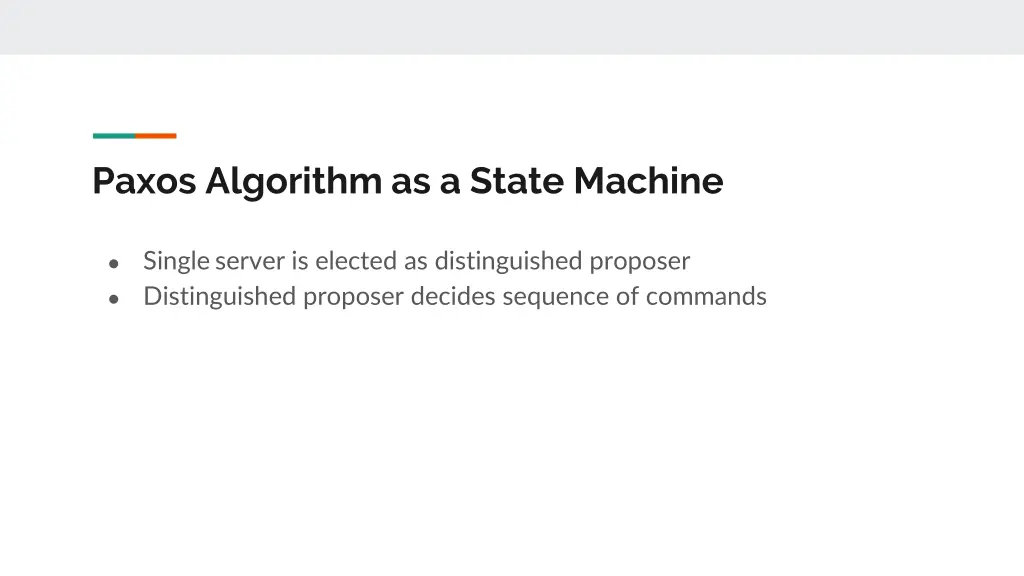This screenshot has height=576, width=1024.
Task: Click the first bullet point dot
Action: (115, 263)
